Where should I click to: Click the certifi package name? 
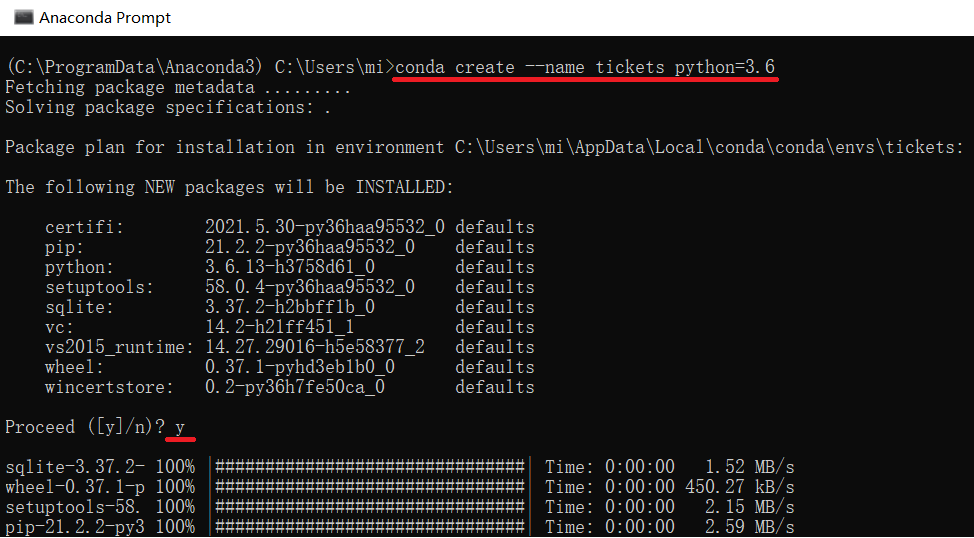pos(84,227)
